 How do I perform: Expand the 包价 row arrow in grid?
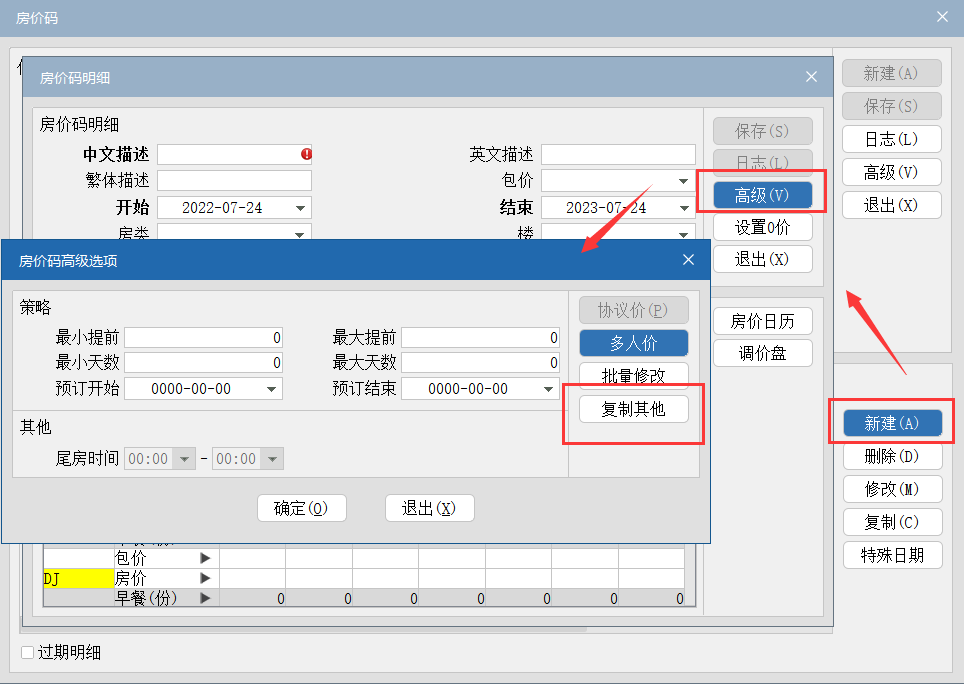[x=205, y=558]
